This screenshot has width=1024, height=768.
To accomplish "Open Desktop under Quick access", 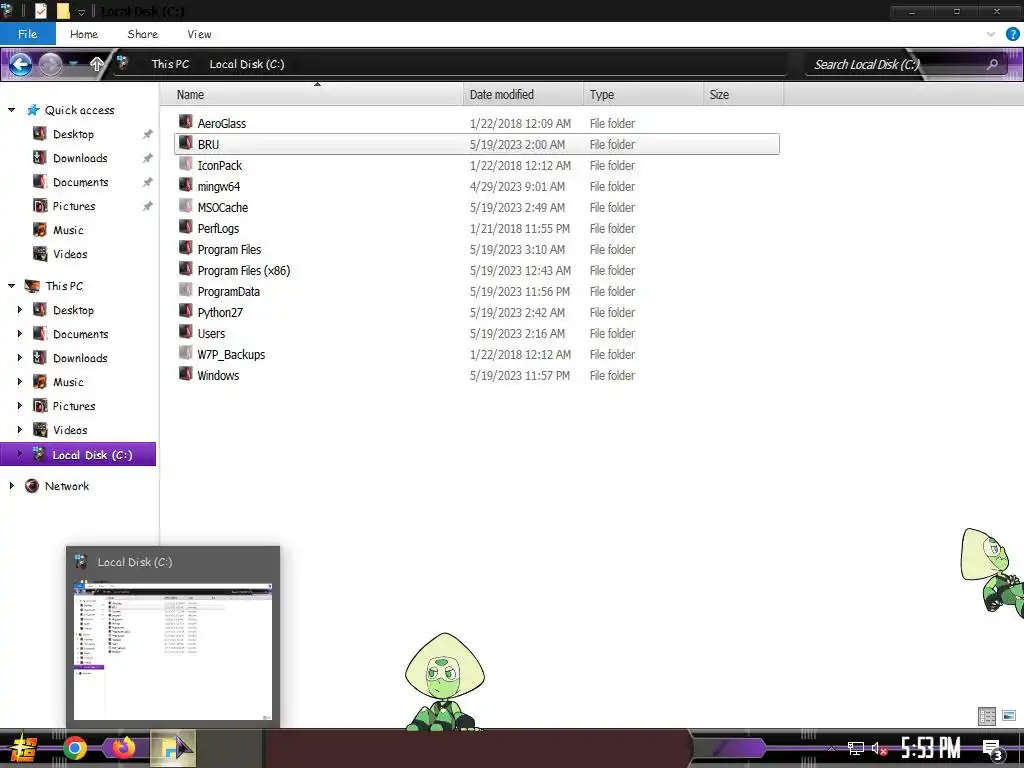I will 73,134.
